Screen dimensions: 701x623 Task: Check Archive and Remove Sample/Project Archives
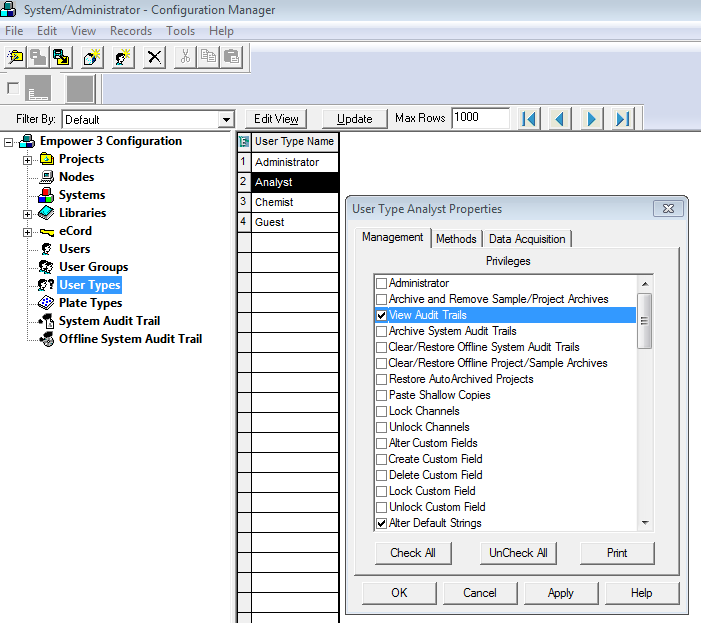381,299
